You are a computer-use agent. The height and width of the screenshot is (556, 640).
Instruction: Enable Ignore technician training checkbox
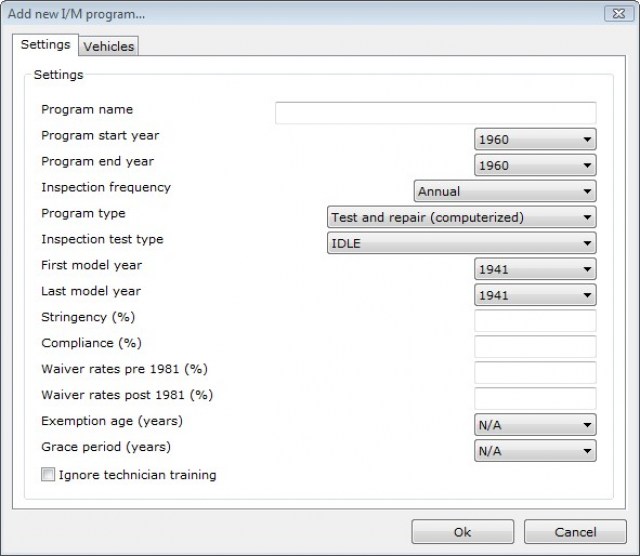click(48, 476)
